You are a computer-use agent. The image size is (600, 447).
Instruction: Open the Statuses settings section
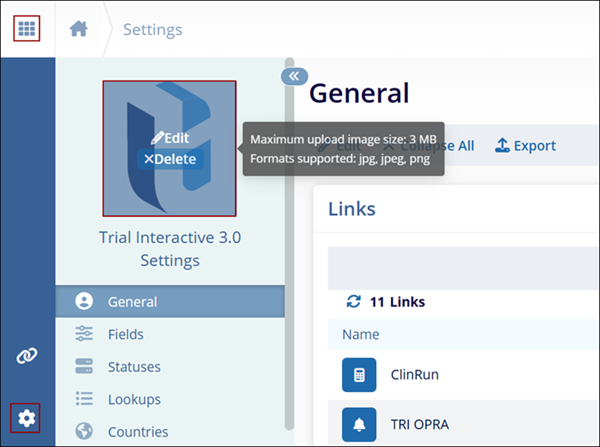tap(133, 367)
